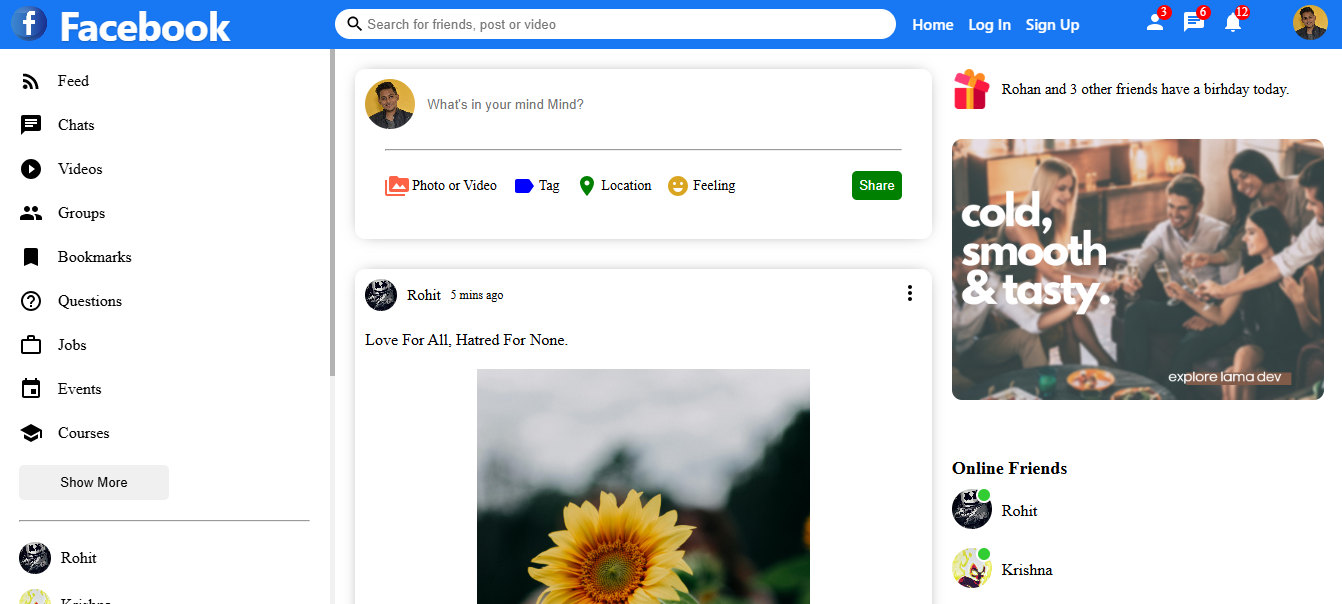Select Jobs label in sidebar
The width and height of the screenshot is (1342, 604).
tap(72, 345)
